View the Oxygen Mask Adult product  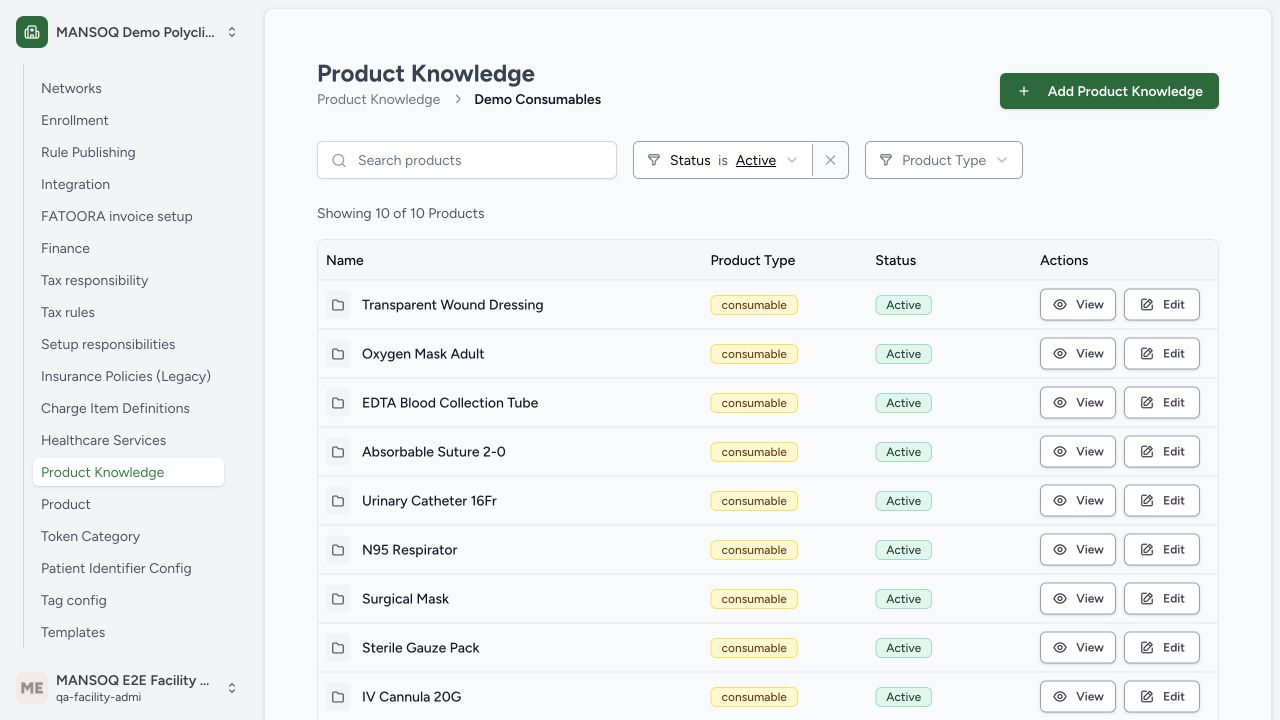click(1078, 354)
